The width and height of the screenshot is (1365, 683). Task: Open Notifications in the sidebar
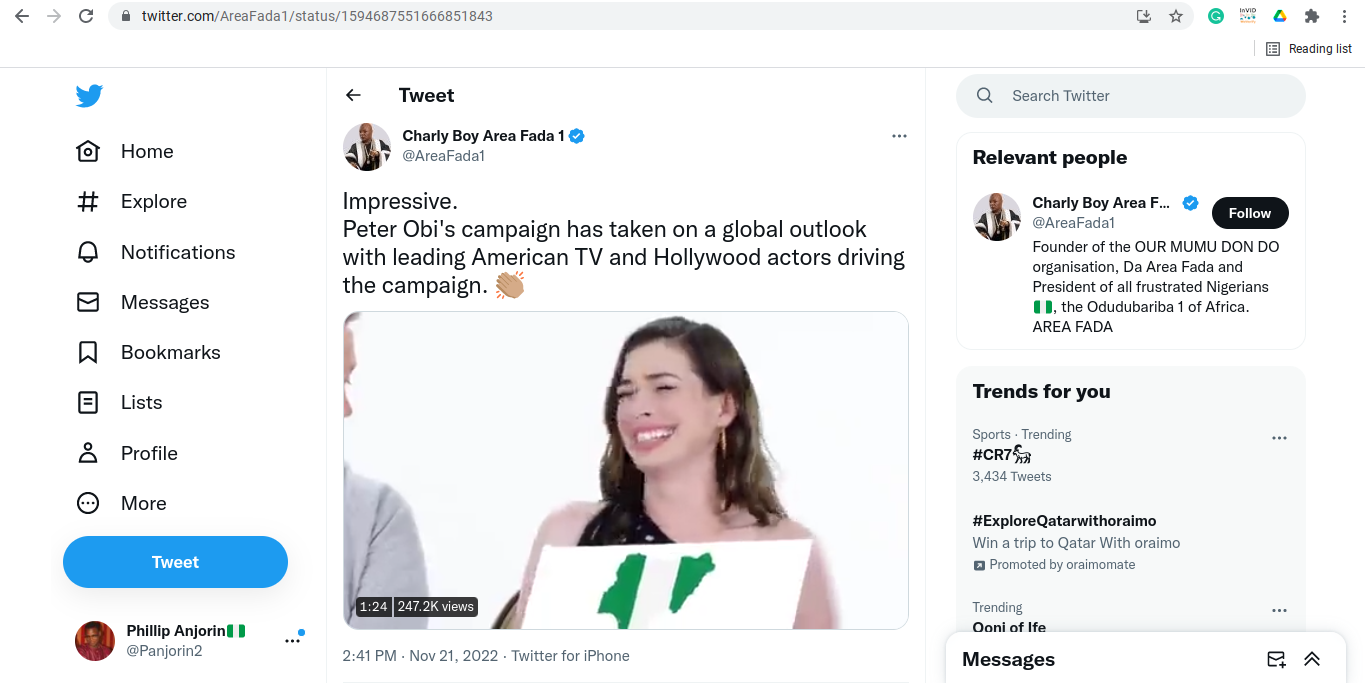(x=177, y=252)
